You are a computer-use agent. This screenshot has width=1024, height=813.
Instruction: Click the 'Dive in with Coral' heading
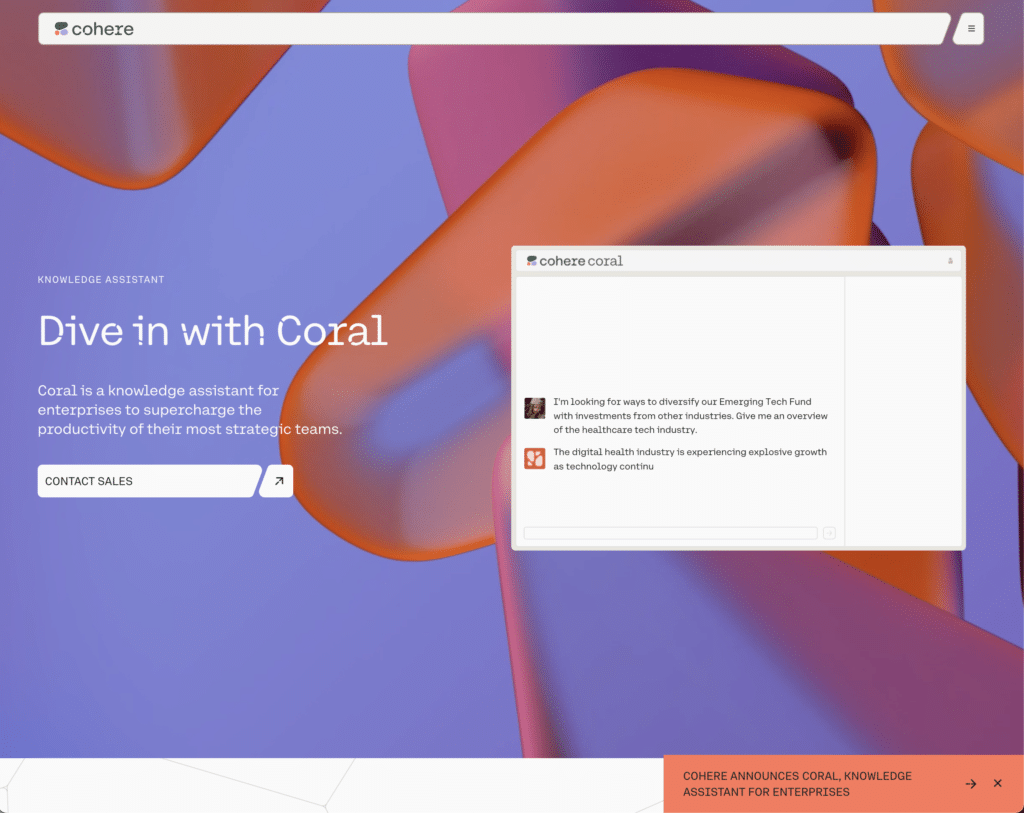coord(213,331)
